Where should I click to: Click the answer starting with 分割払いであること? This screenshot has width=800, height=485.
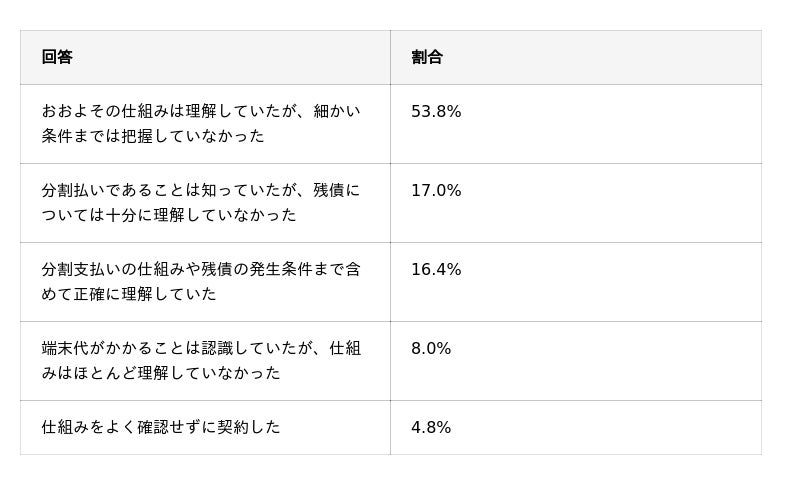pos(201,202)
